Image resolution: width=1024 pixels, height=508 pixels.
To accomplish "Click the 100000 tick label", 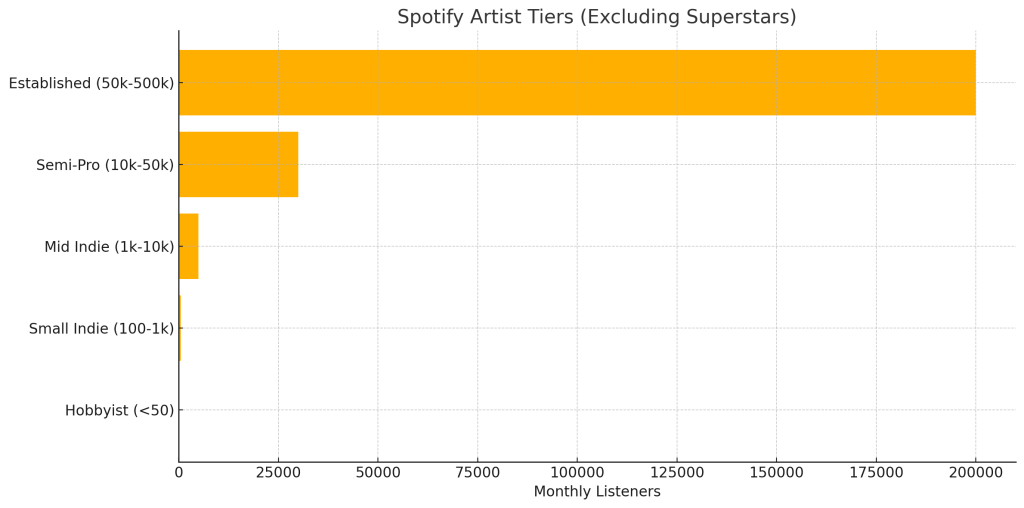I will 577,473.
